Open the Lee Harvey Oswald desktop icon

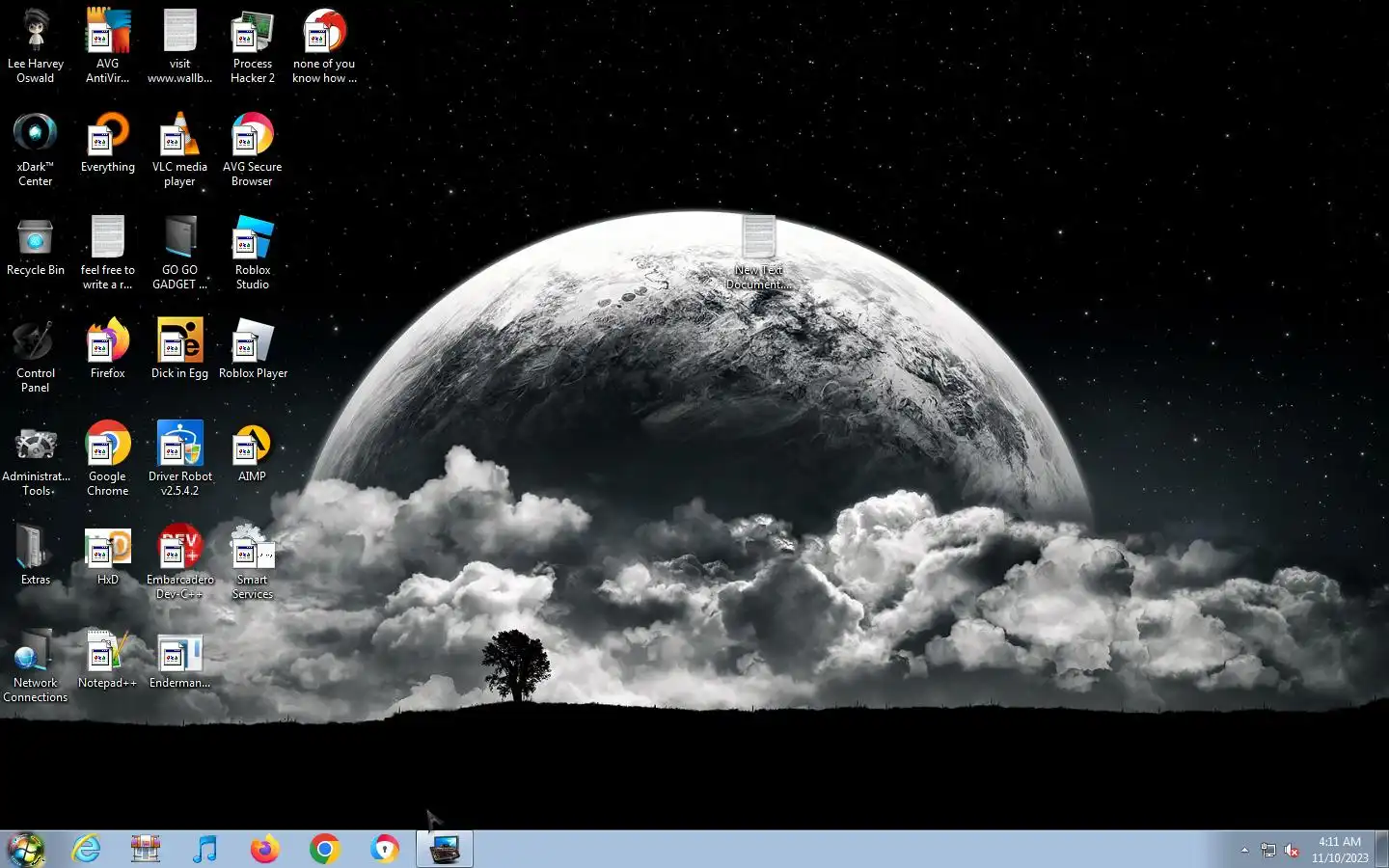tap(36, 45)
